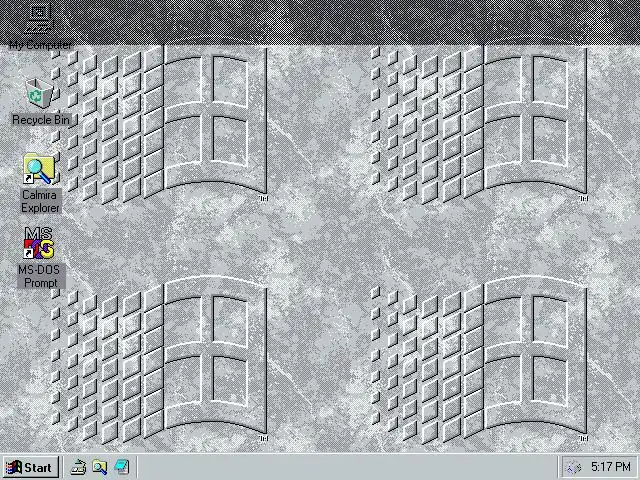Click the 'Calmira Explorer' label text
Image resolution: width=640 pixels, height=480 pixels.
tap(40, 201)
